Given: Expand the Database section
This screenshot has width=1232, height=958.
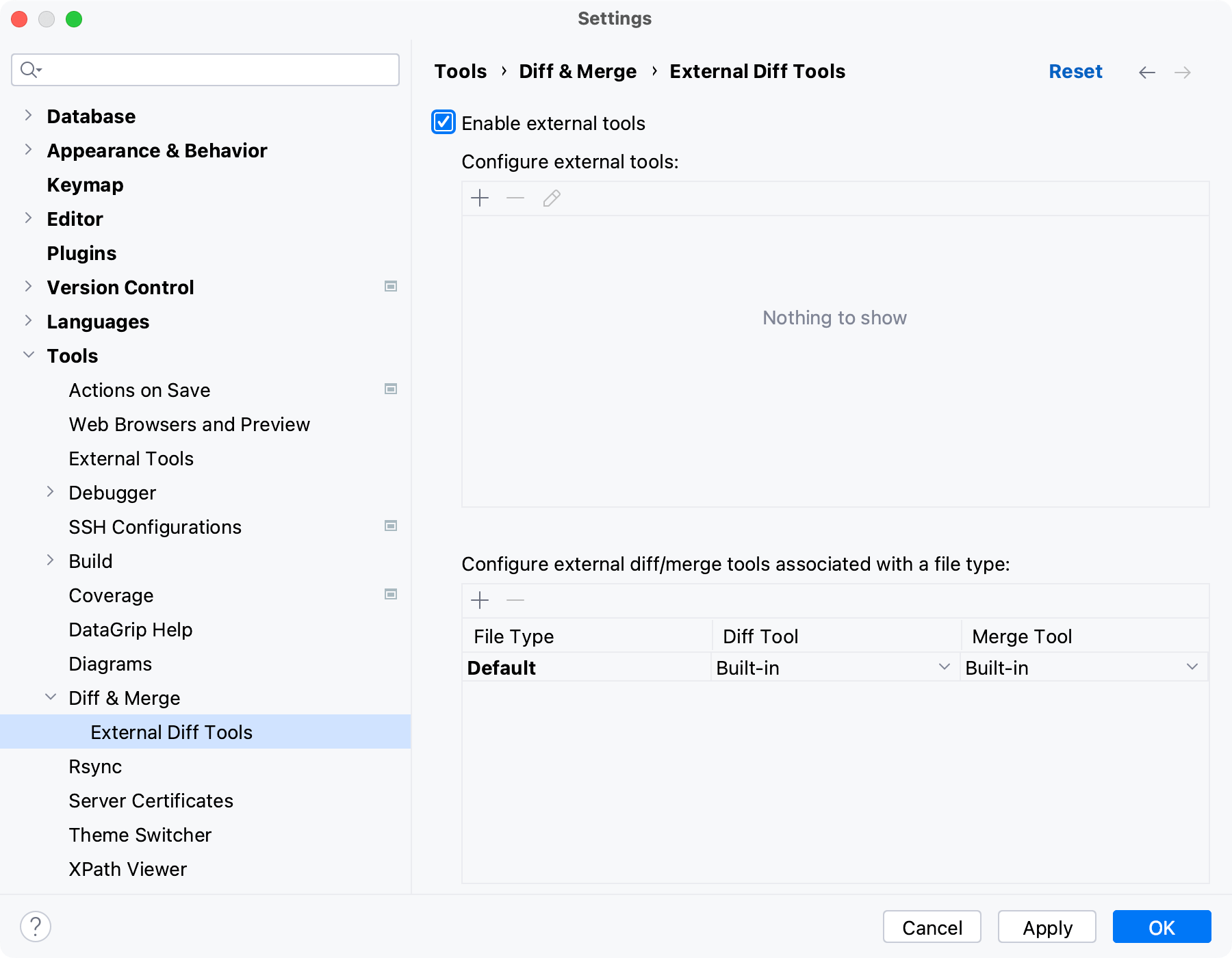Looking at the screenshot, I should tap(29, 116).
